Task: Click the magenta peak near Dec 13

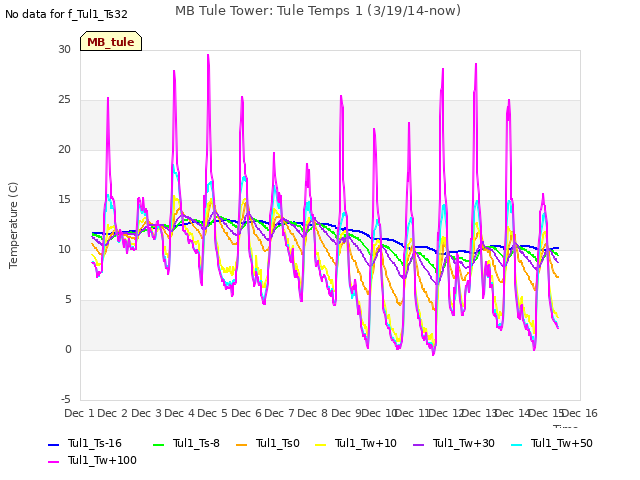Action: tap(476, 64)
